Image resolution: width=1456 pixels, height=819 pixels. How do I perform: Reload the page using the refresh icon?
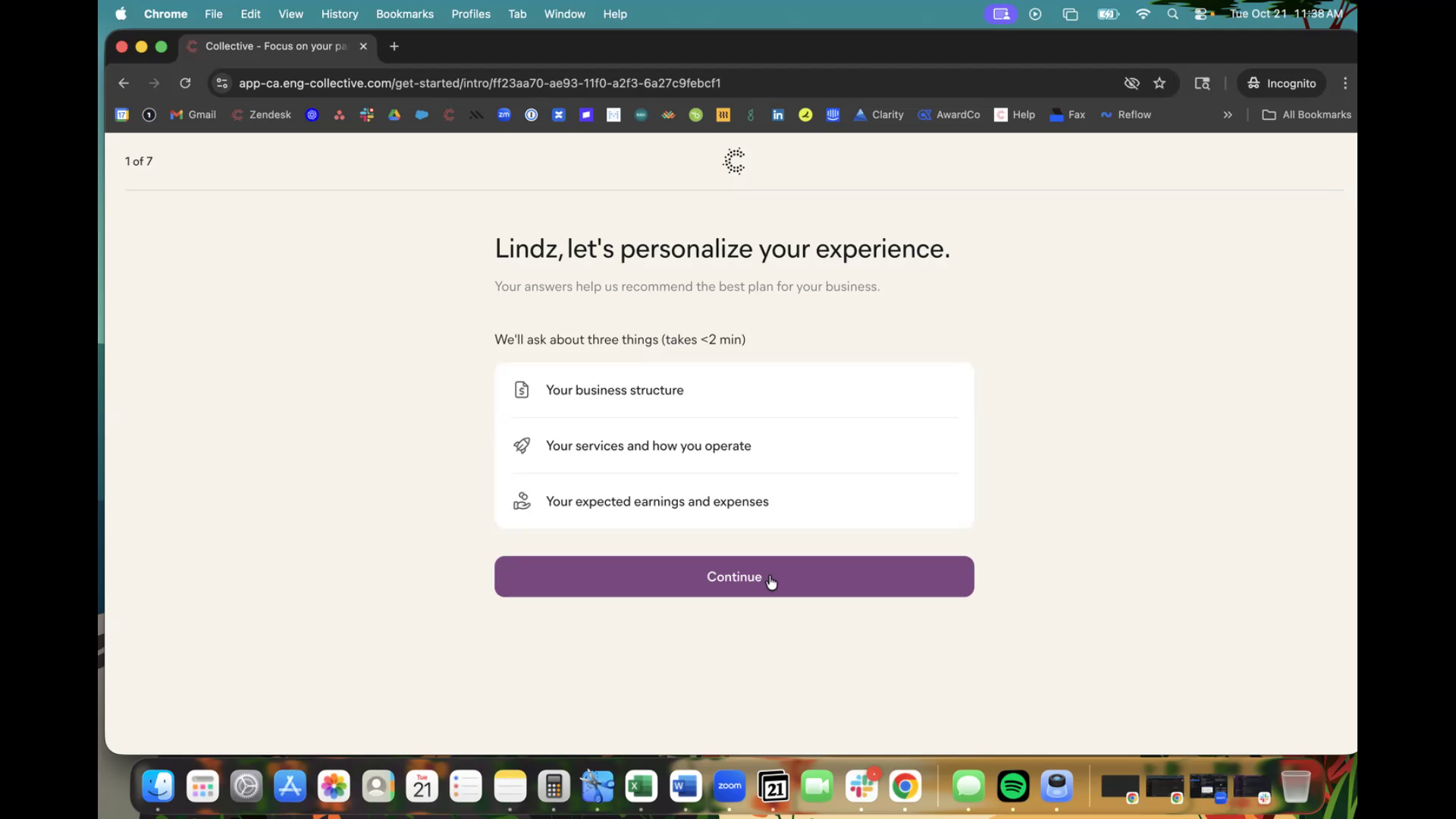[x=185, y=83]
